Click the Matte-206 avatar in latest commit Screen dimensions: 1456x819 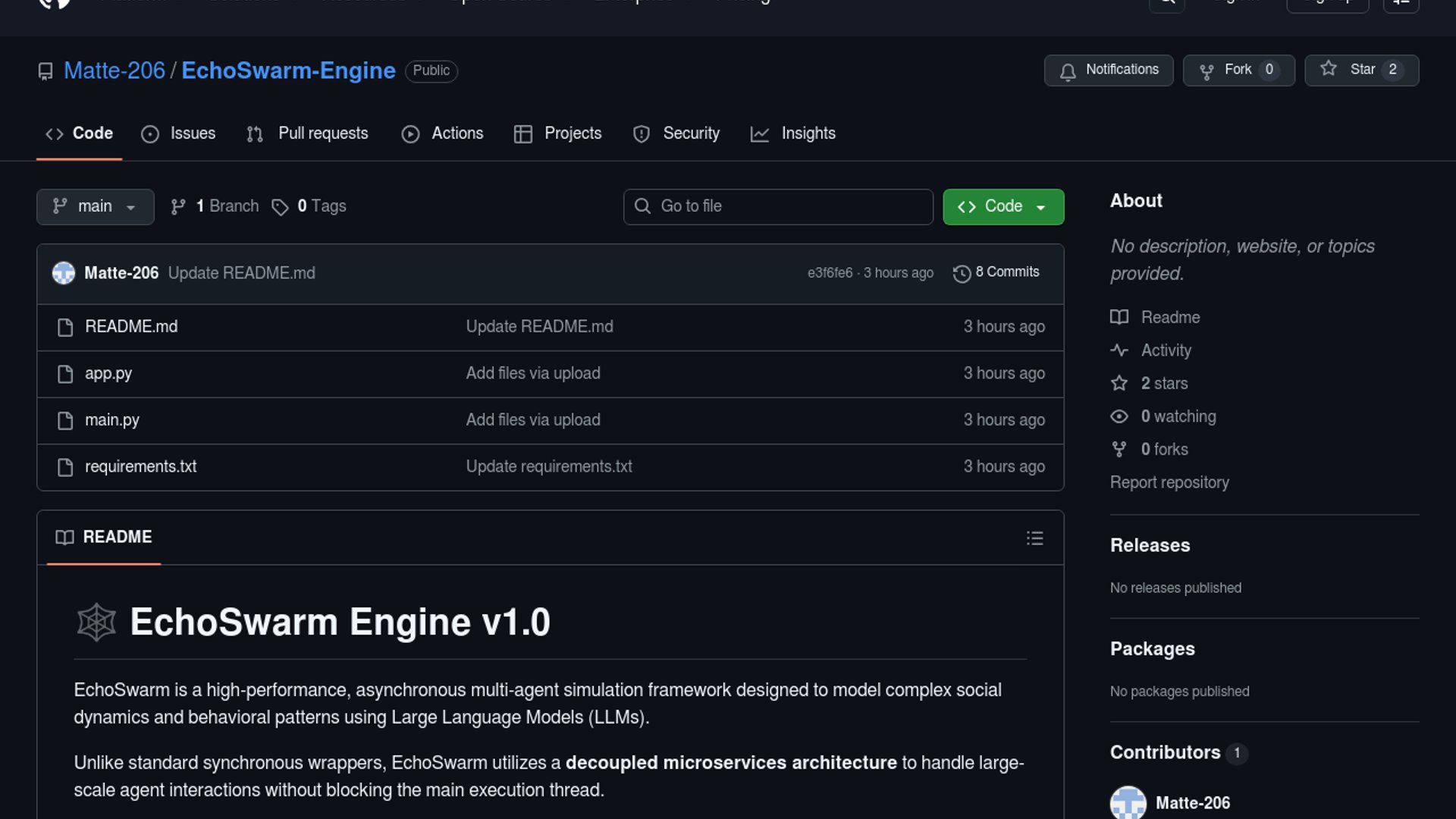coord(64,273)
